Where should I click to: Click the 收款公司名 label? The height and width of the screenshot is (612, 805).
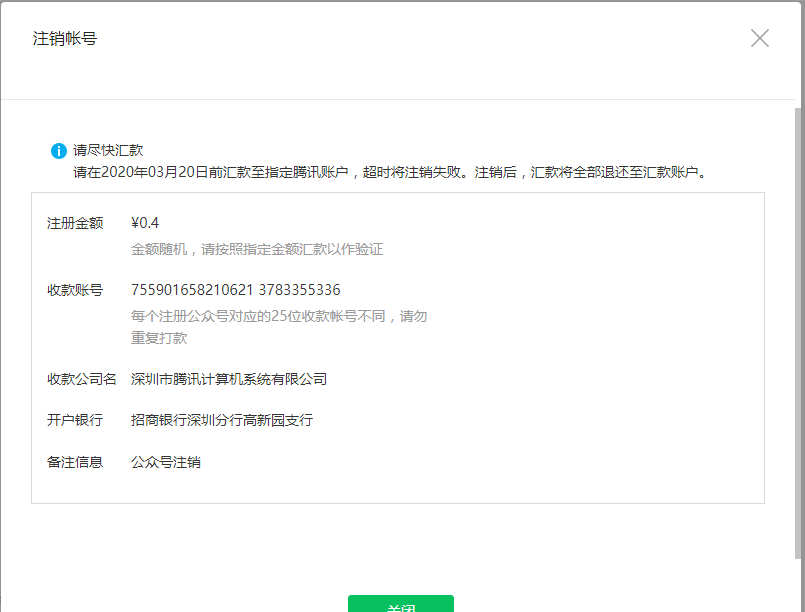tap(82, 379)
